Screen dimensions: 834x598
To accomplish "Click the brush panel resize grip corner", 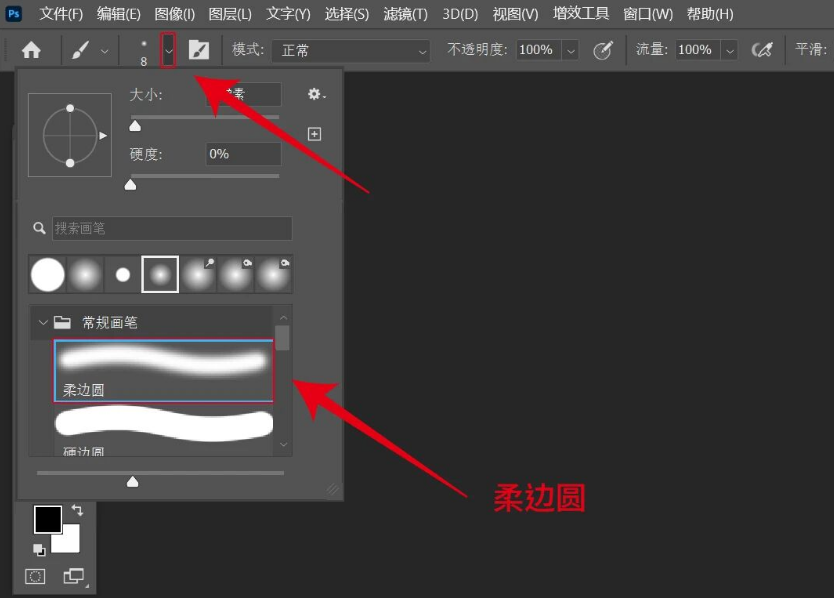I will tap(333, 489).
